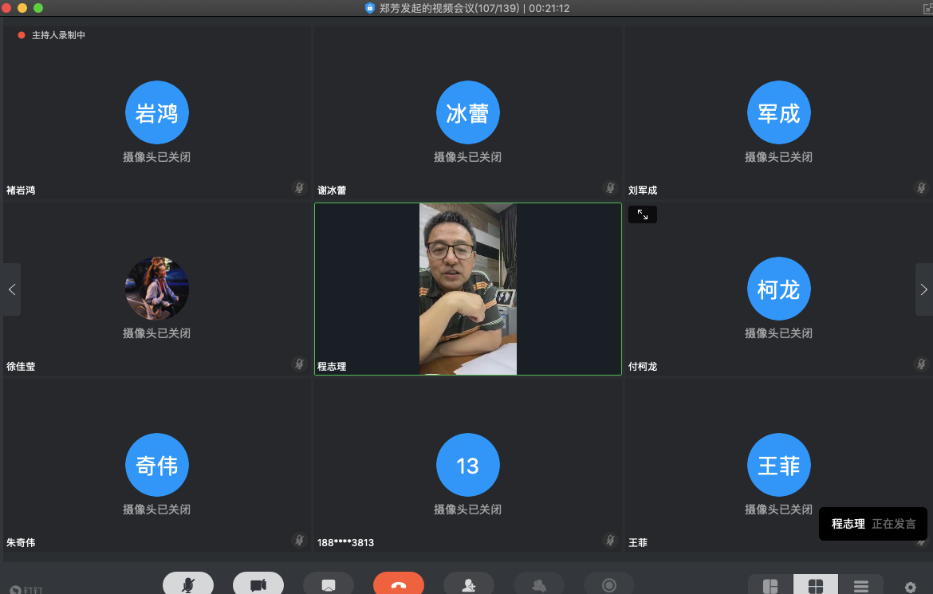This screenshot has height=594, width=933.
Task: Click the 程志理 is speaking notification
Action: pos(873,524)
